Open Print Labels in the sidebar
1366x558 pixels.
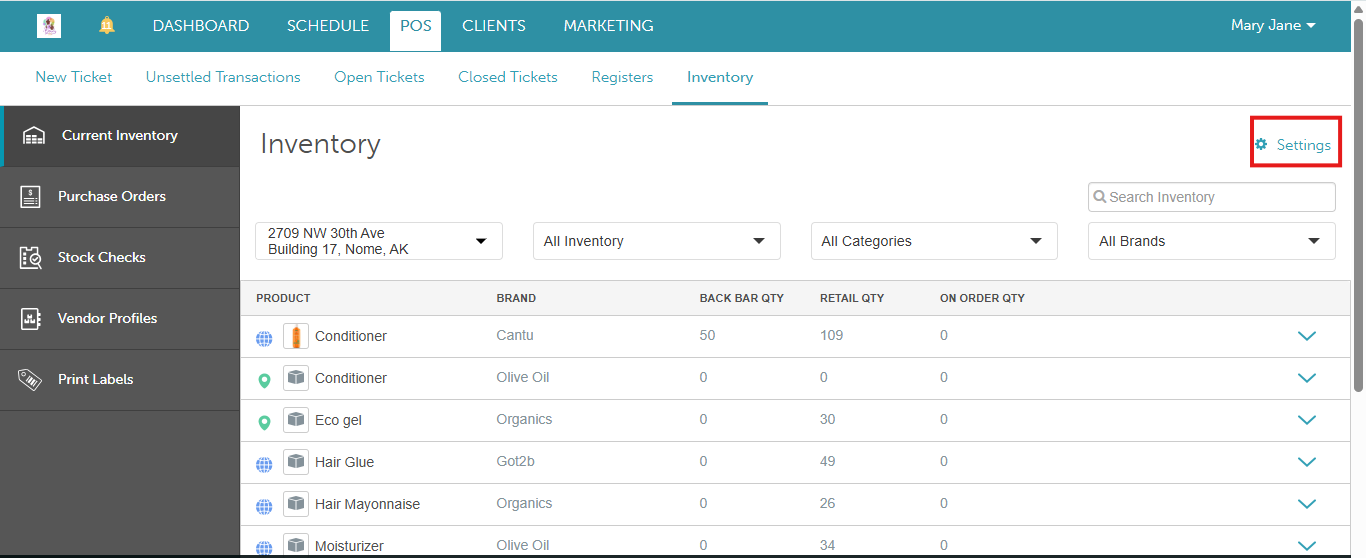coord(120,380)
